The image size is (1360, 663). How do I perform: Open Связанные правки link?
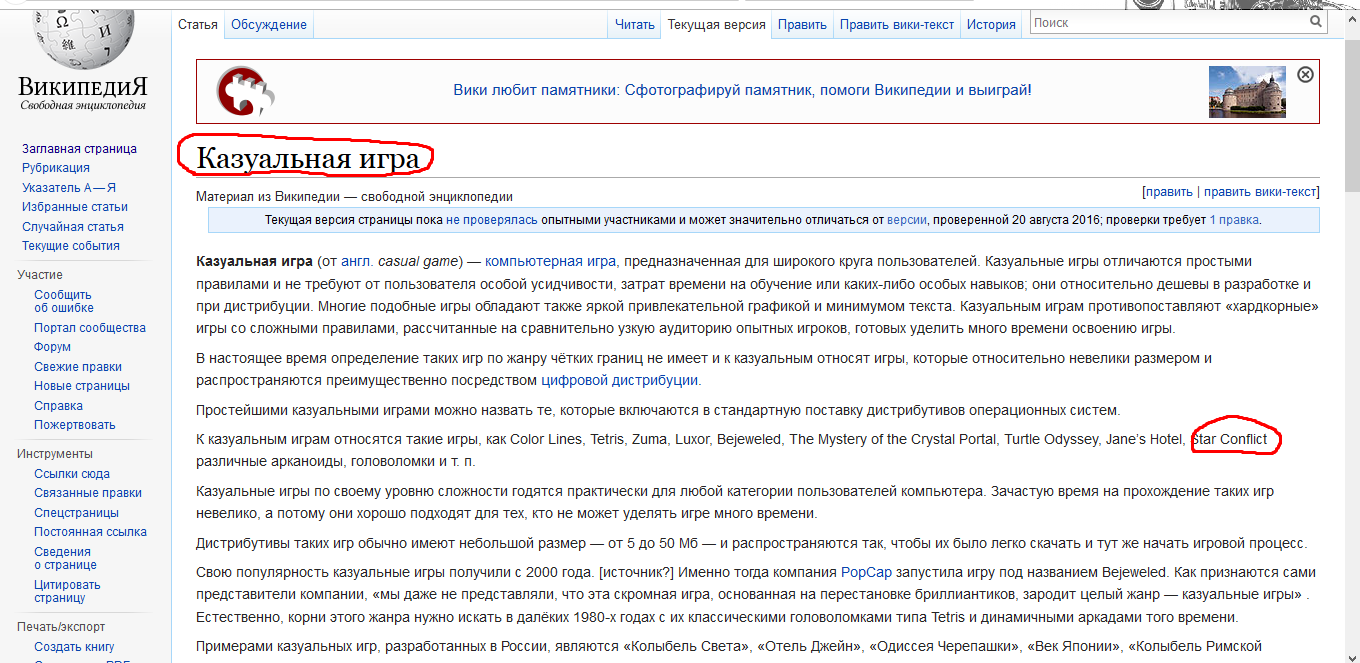pos(88,493)
